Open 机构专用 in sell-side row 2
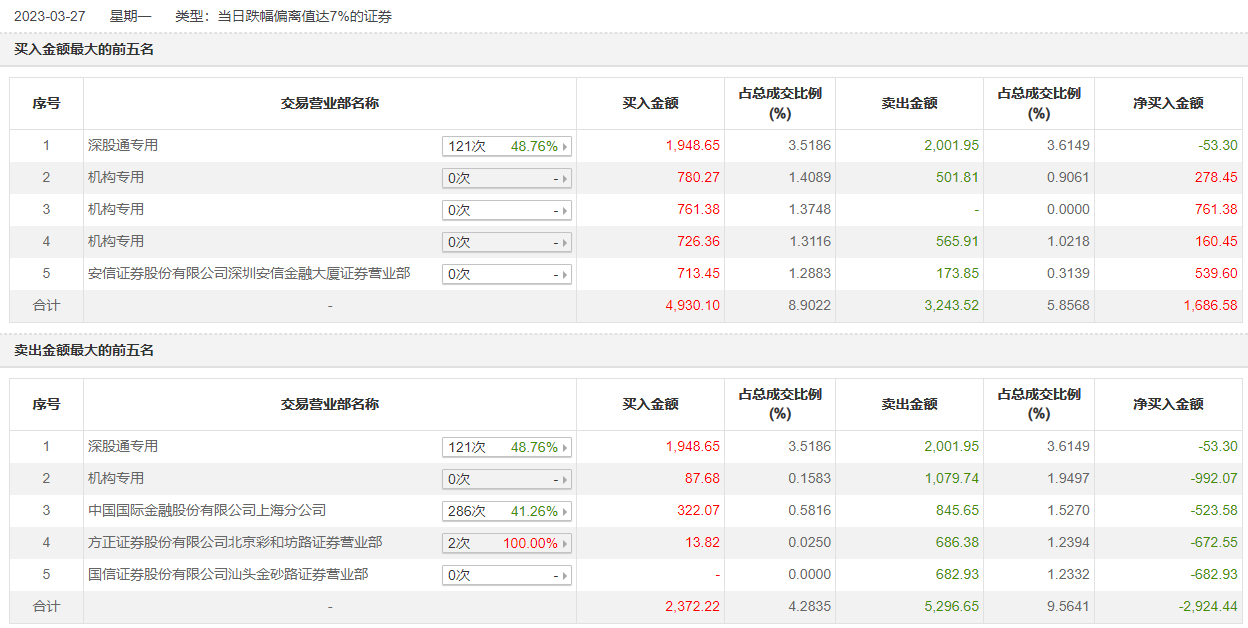Image resolution: width=1248 pixels, height=628 pixels. (x=116, y=478)
